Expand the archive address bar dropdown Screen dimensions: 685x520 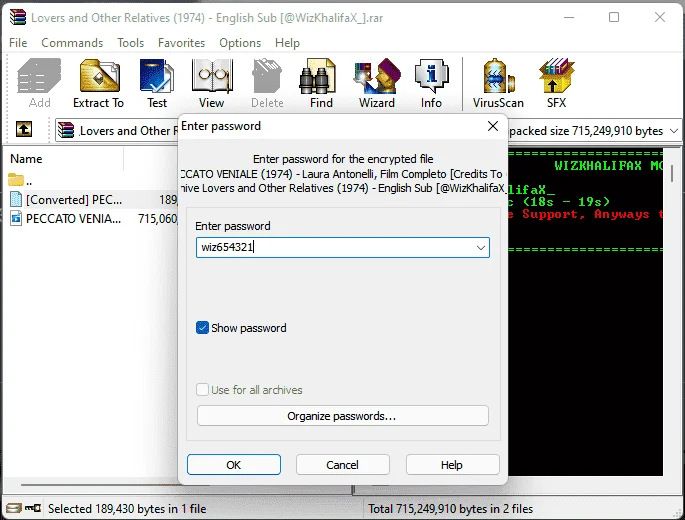[674, 131]
